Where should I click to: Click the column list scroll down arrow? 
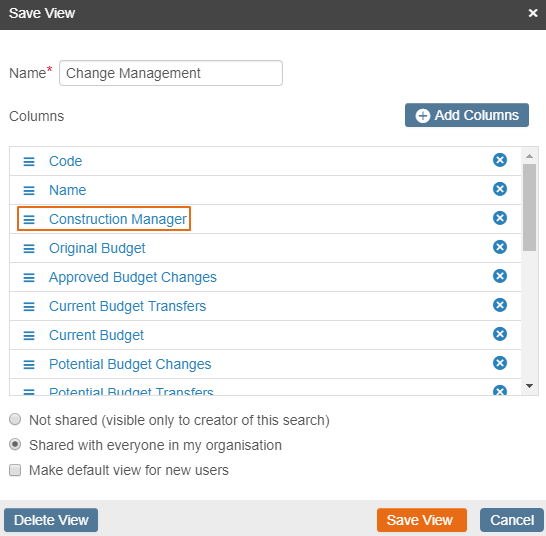click(530, 386)
